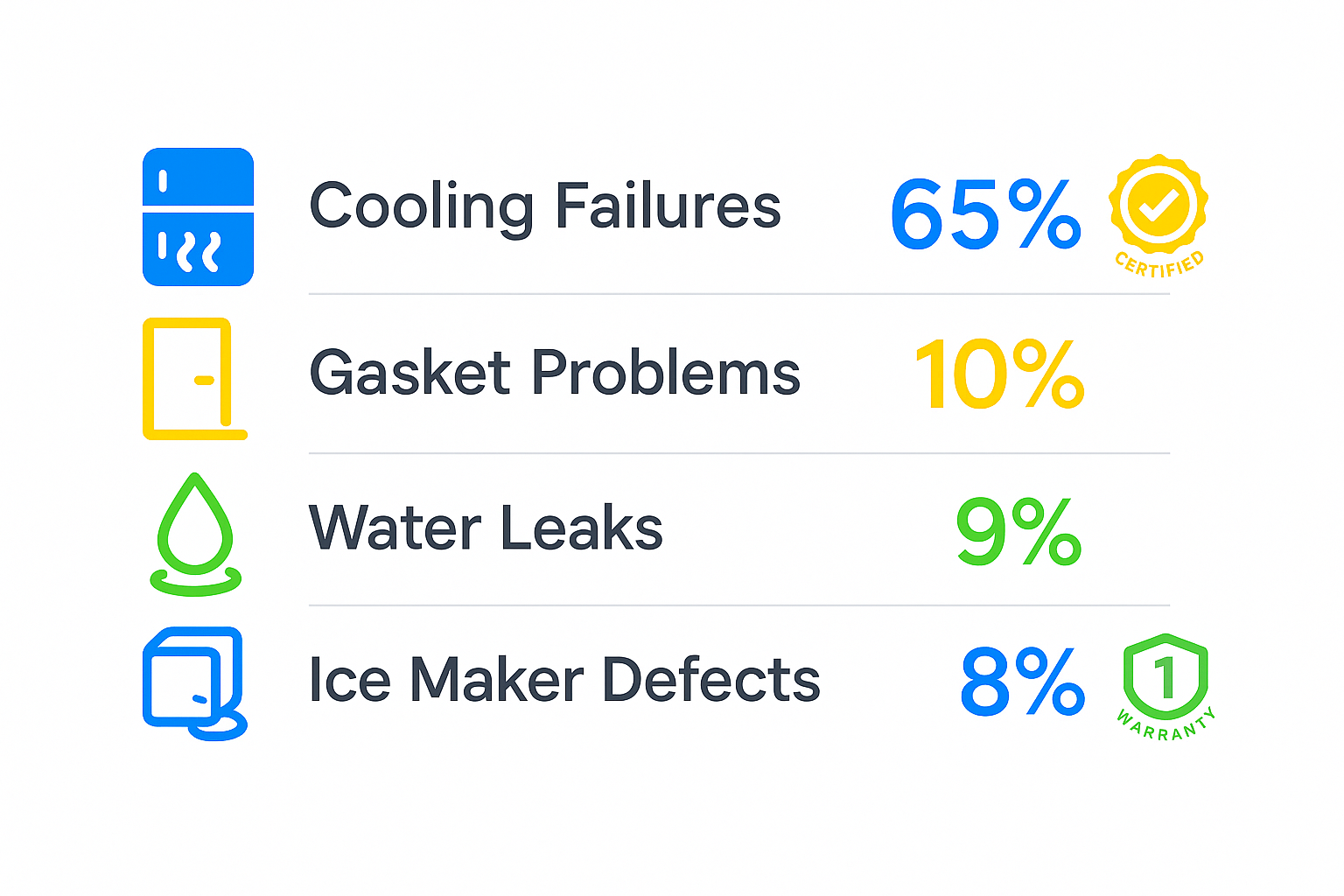Select the blue ice cube icon
The width and height of the screenshot is (1344, 896).
pos(193,682)
